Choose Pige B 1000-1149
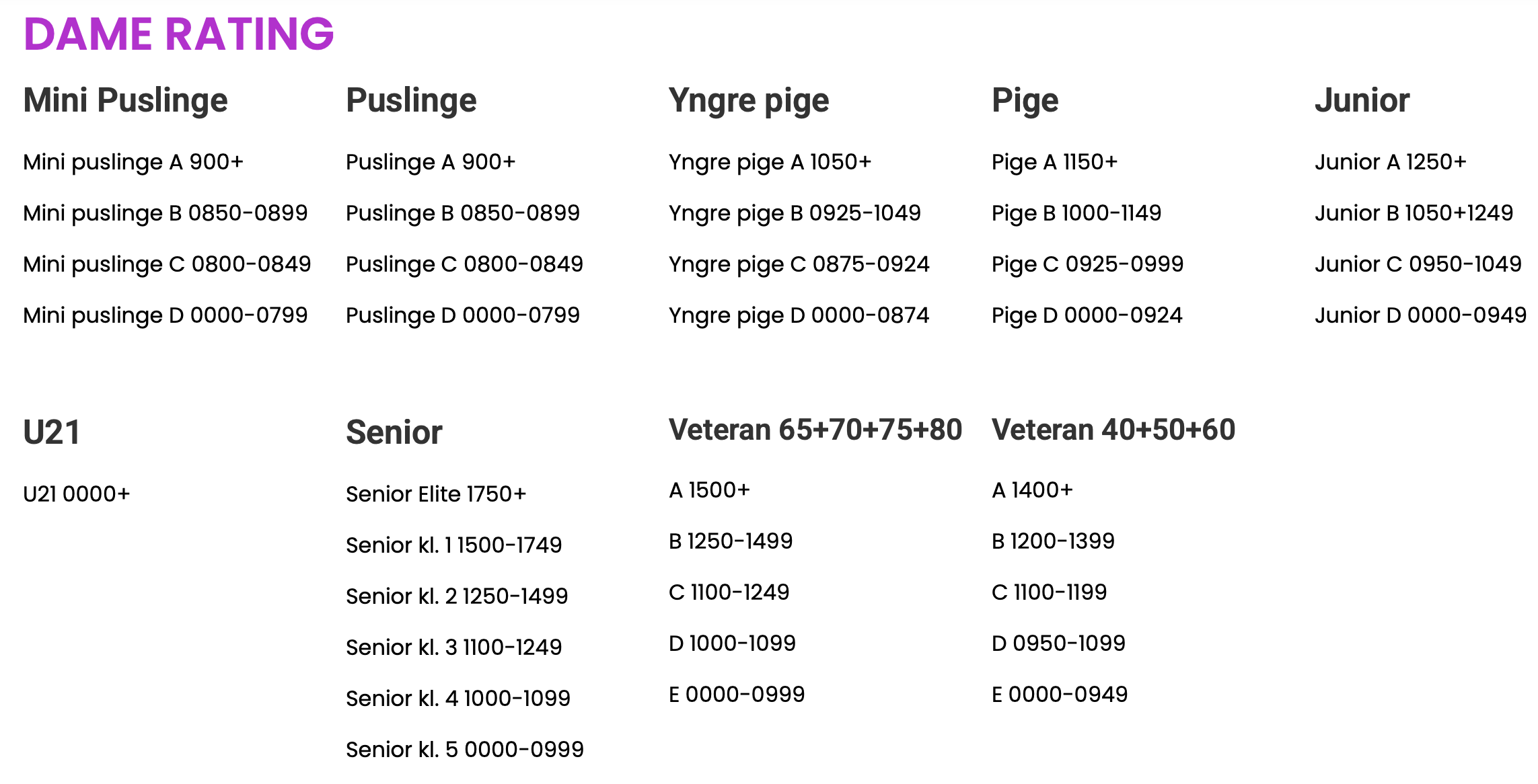Viewport: 1538px width, 784px height. [1077, 213]
